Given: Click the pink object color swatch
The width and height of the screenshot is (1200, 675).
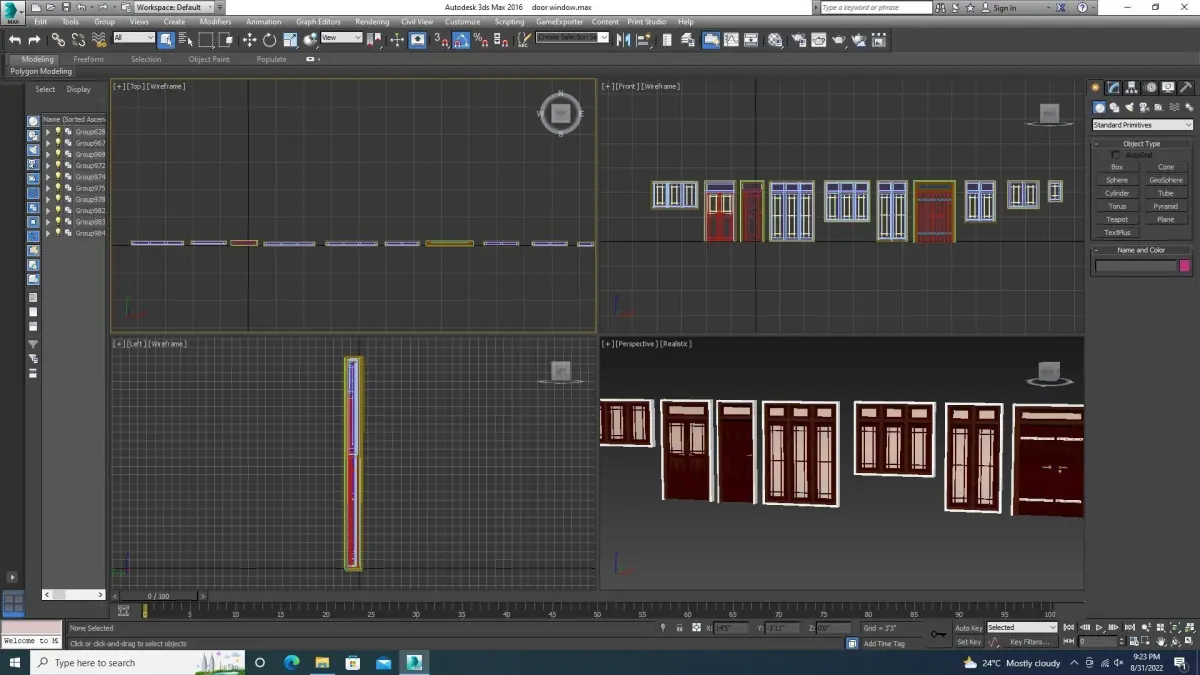Looking at the screenshot, I should click(x=1185, y=266).
